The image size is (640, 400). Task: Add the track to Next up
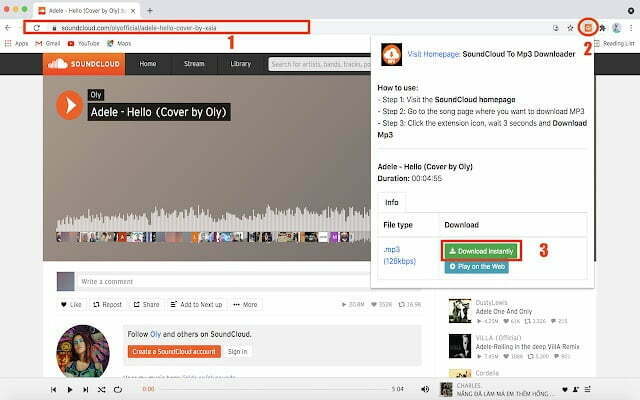pyautogui.click(x=196, y=304)
